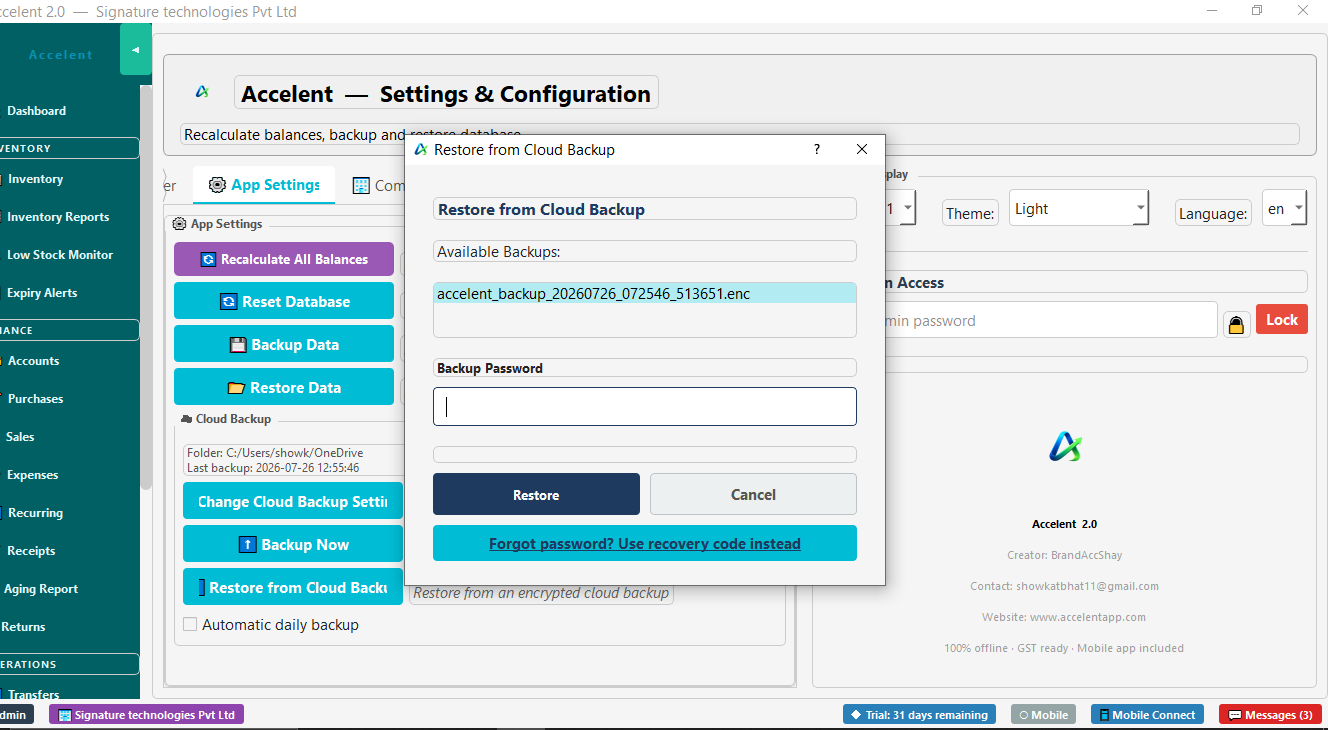Collapse the sidebar with the arrow button

click(x=136, y=50)
